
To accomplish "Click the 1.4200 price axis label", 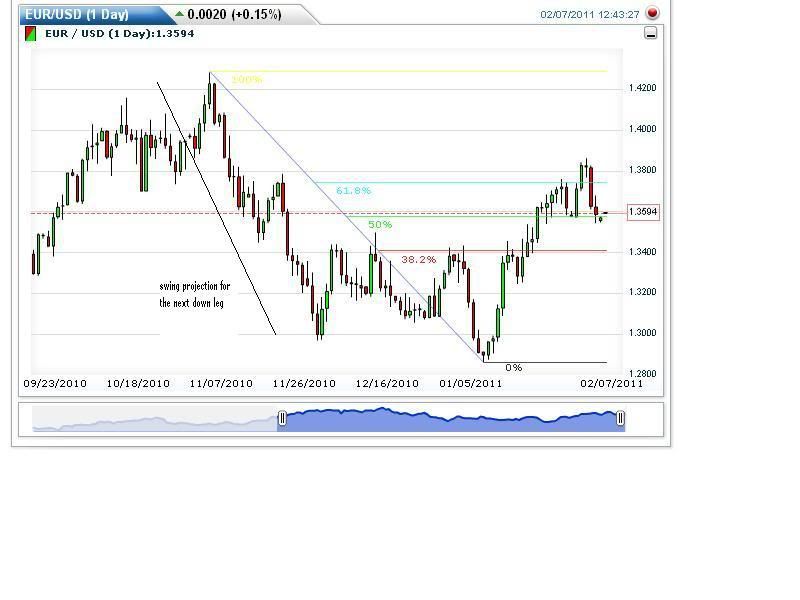I will [x=642, y=88].
